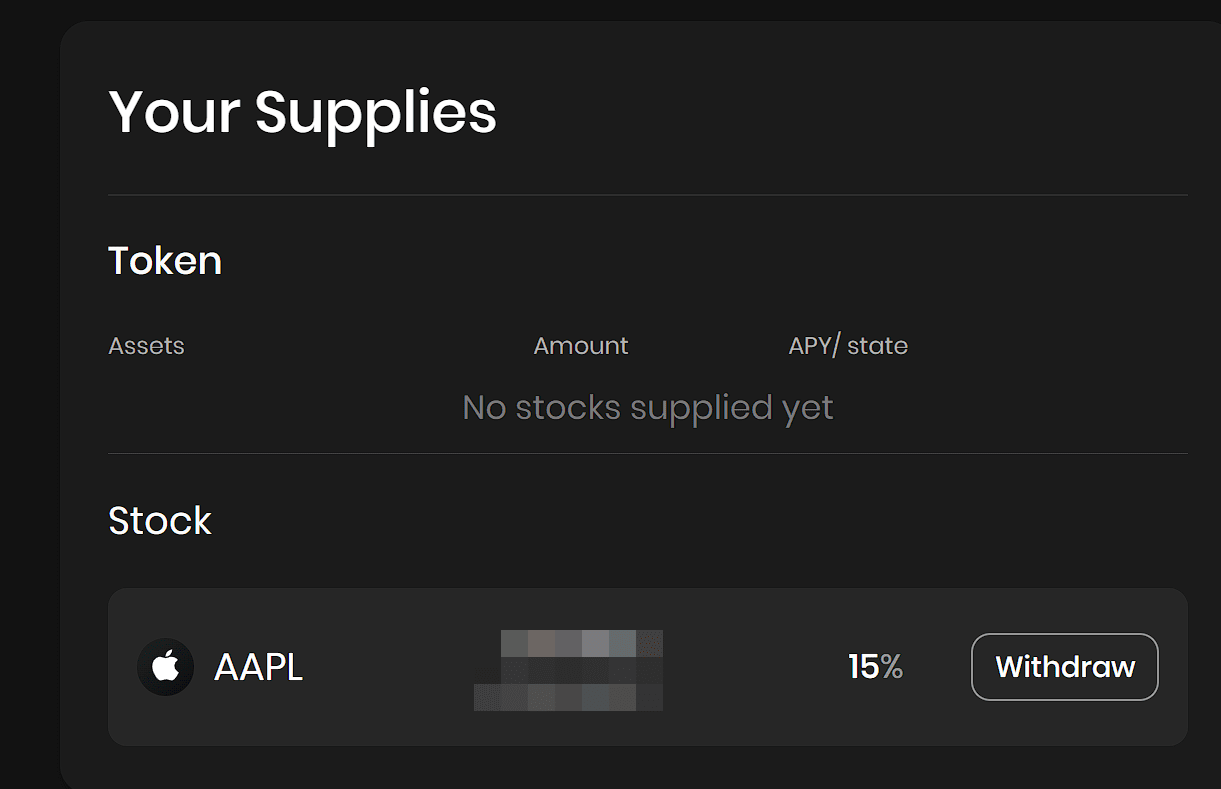Screen dimensions: 1221x789
Task: Sort by the Amount column header
Action: pyautogui.click(x=580, y=346)
